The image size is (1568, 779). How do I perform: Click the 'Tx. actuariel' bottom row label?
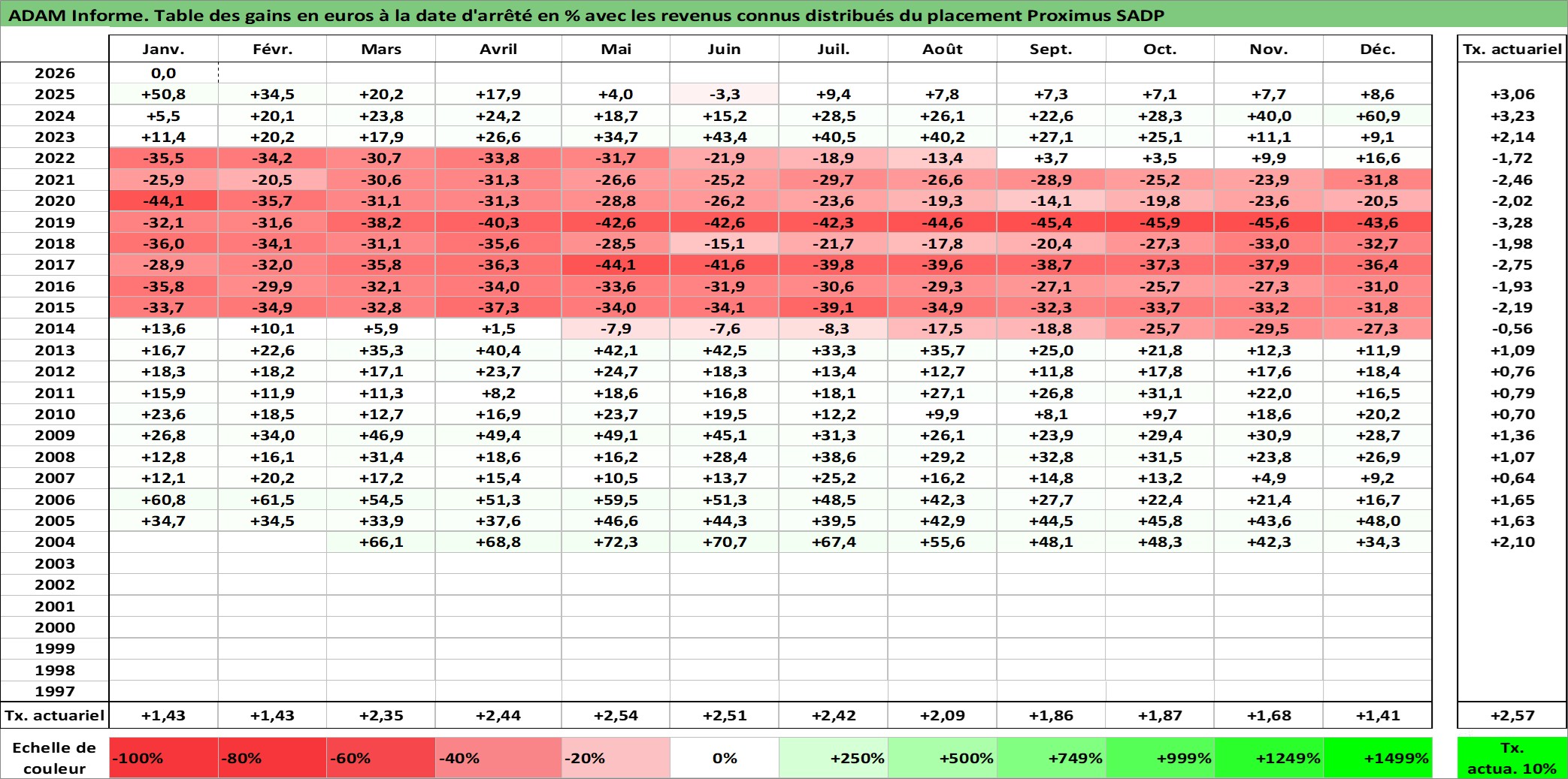[55, 715]
